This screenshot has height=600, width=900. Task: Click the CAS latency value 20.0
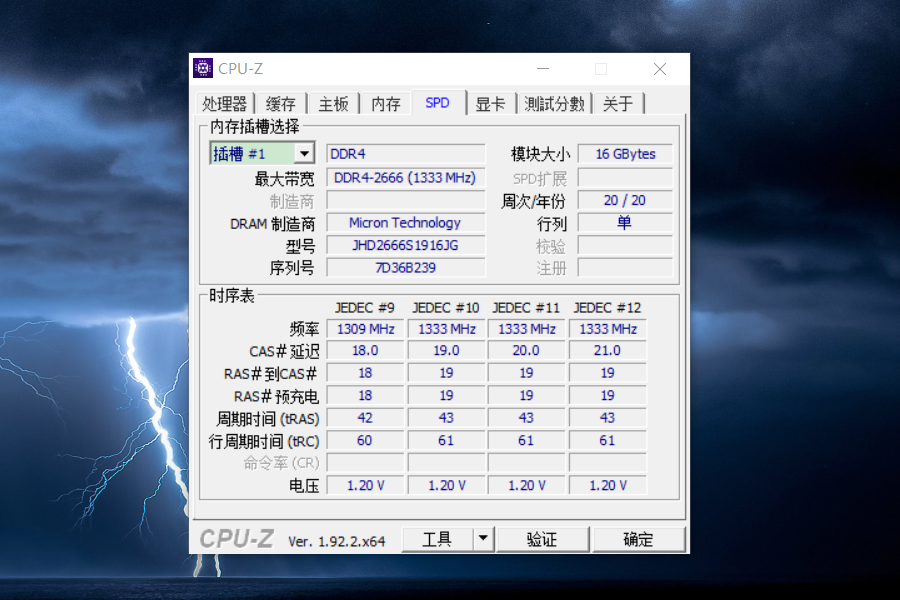click(526, 350)
